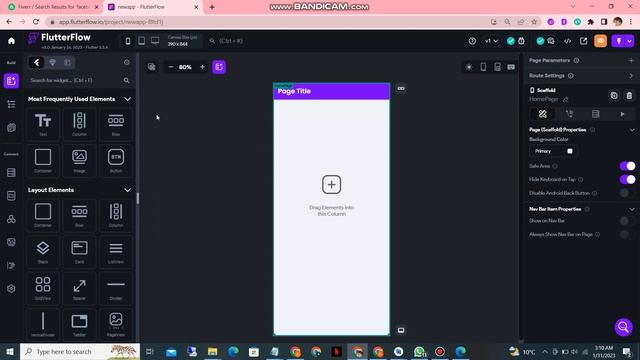Open WhatsApp from the Windows taskbar

click(419, 351)
